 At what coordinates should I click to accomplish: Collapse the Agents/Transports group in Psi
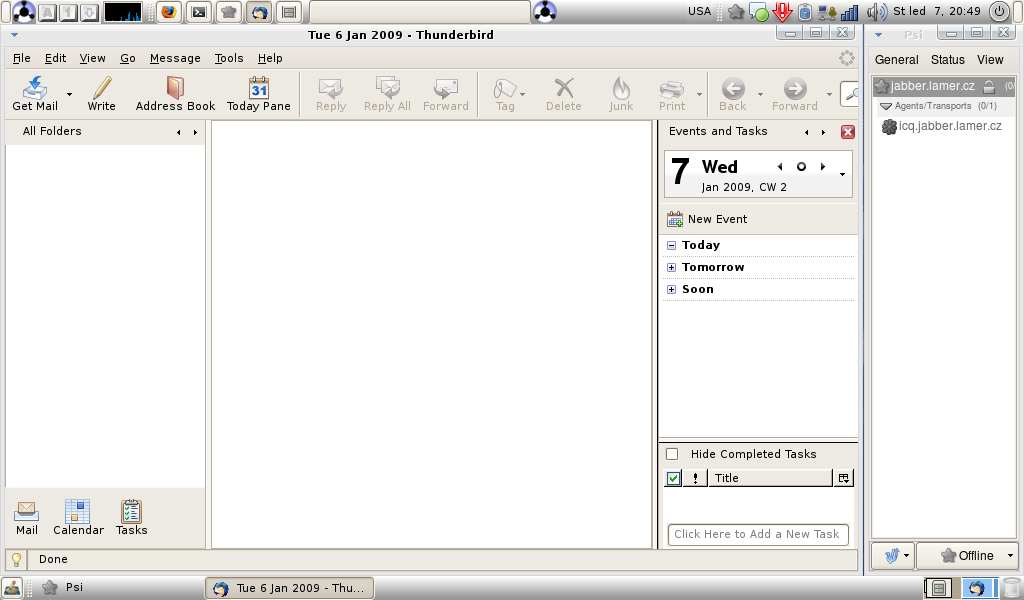point(886,106)
